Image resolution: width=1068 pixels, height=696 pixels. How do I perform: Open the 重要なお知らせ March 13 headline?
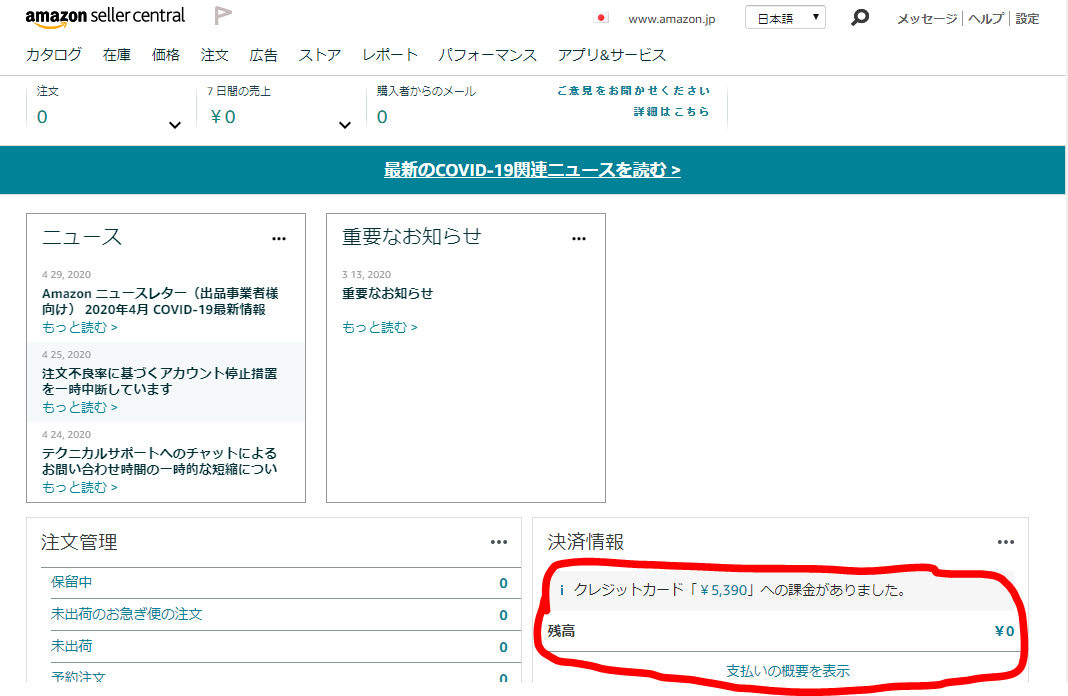[387, 294]
